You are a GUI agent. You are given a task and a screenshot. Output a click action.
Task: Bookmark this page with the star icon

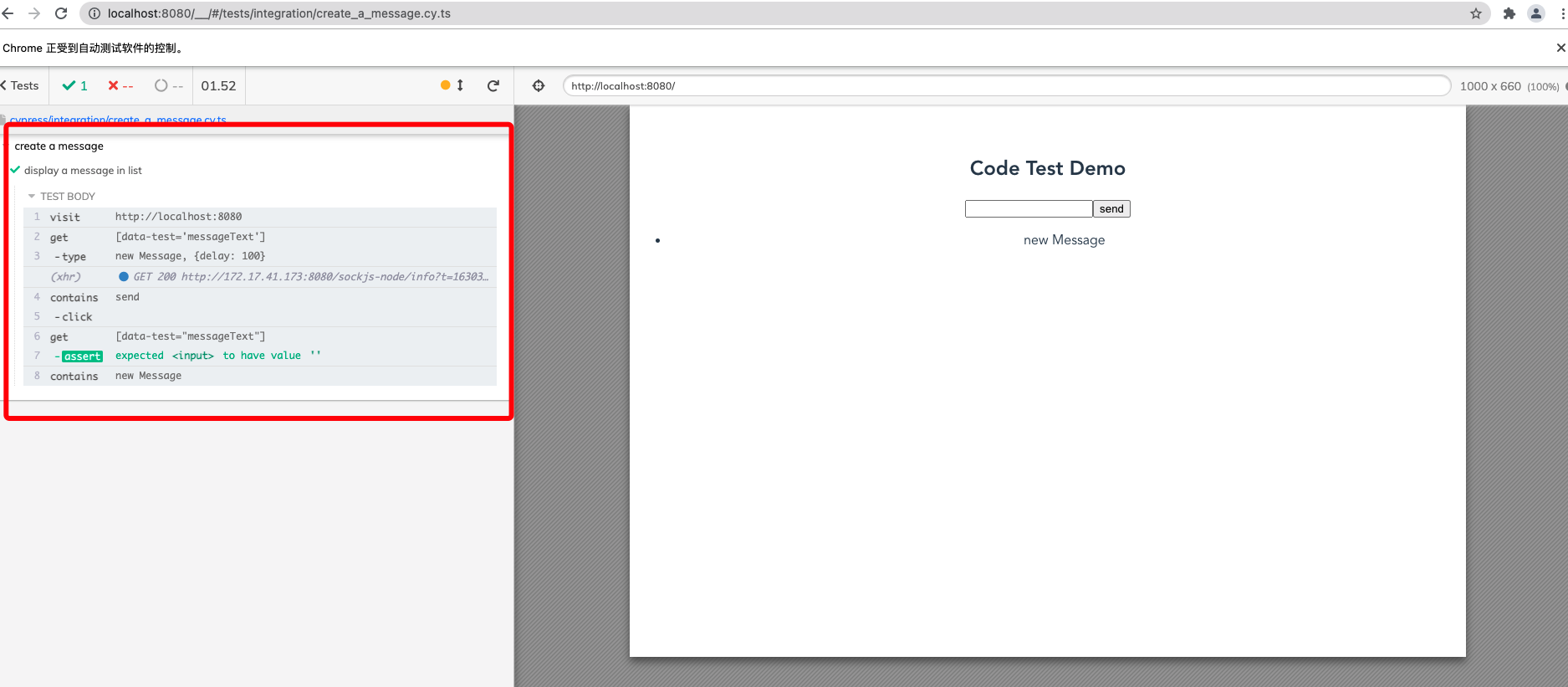tap(1476, 13)
